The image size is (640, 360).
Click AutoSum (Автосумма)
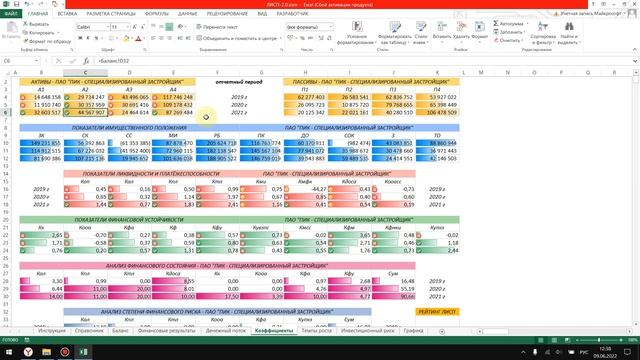click(509, 24)
